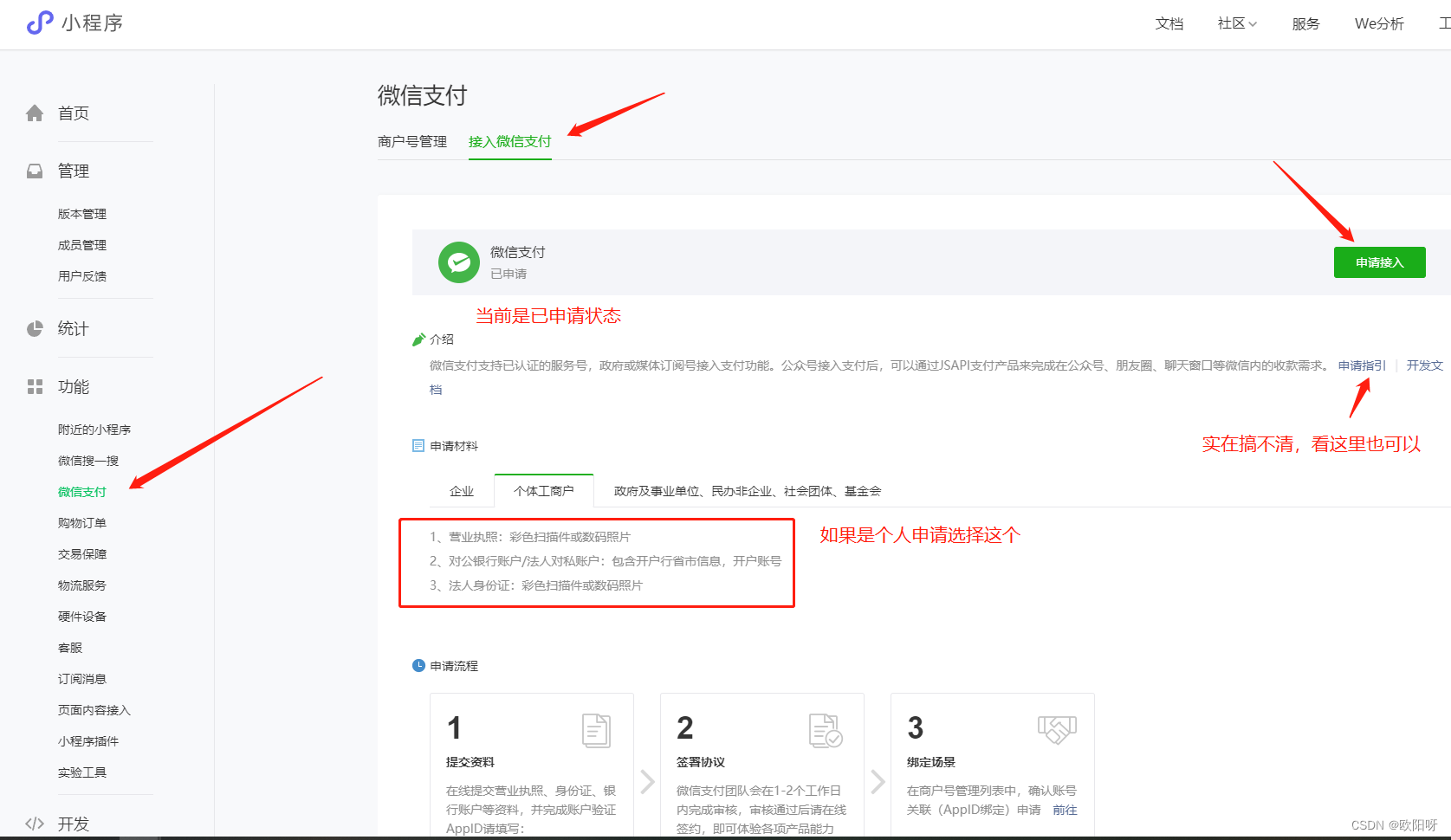Screen dimensions: 1451x840
Task: Switch to the 企业 materials tab
Action: (x=462, y=491)
